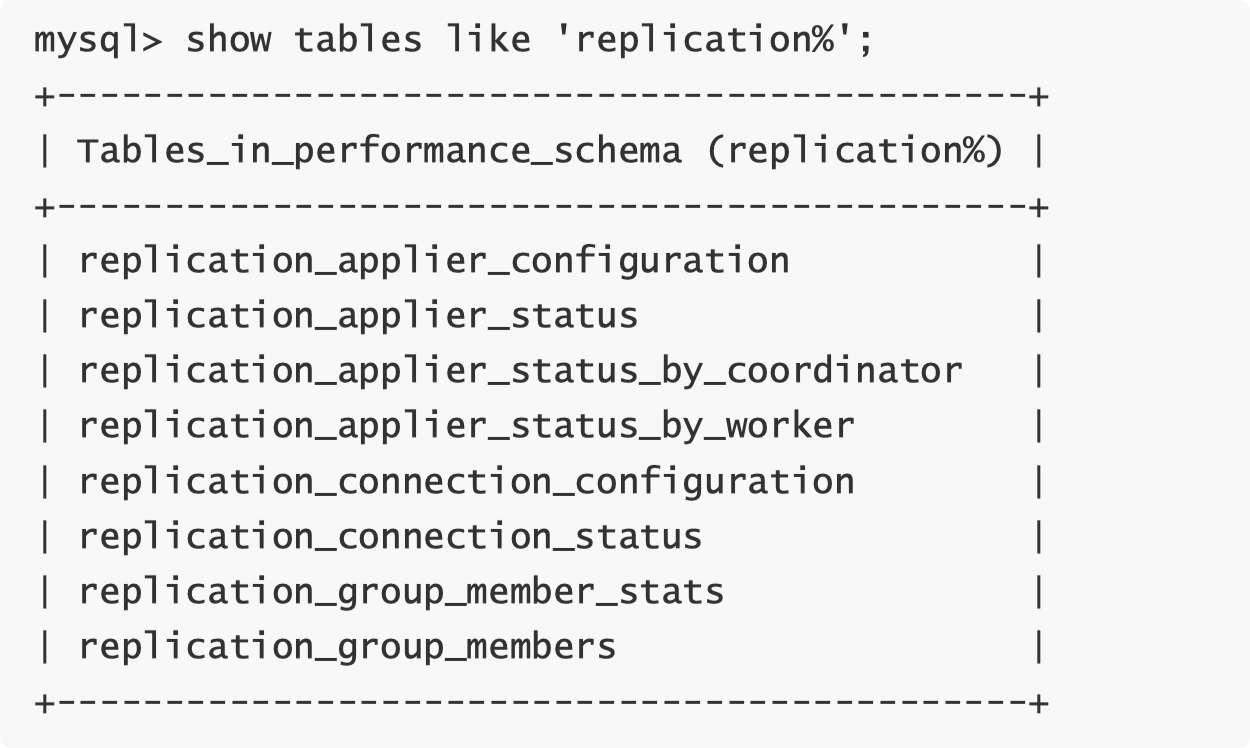Select the replication_applier_status_by_coordinator row

520,371
